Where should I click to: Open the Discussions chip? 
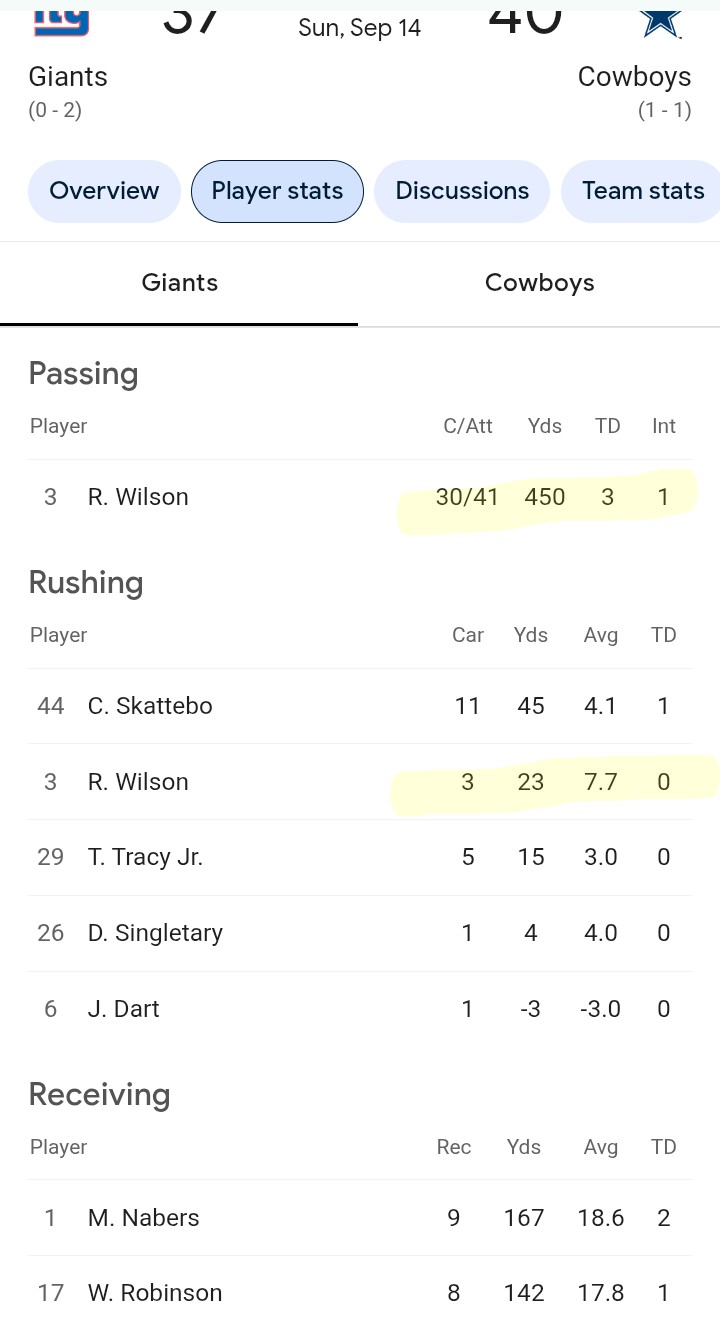(462, 191)
